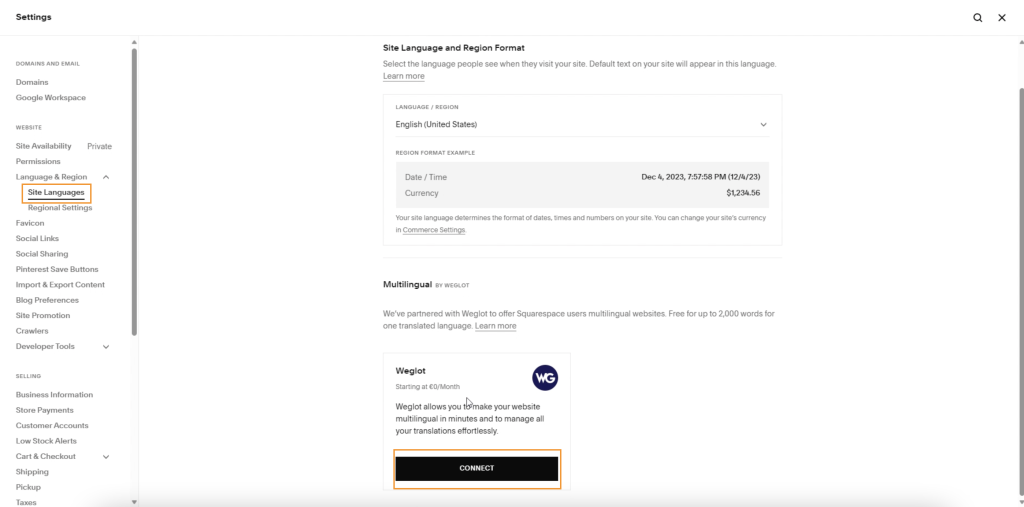Expand the Cart & Checkout section
The image size is (1024, 507).
point(106,457)
